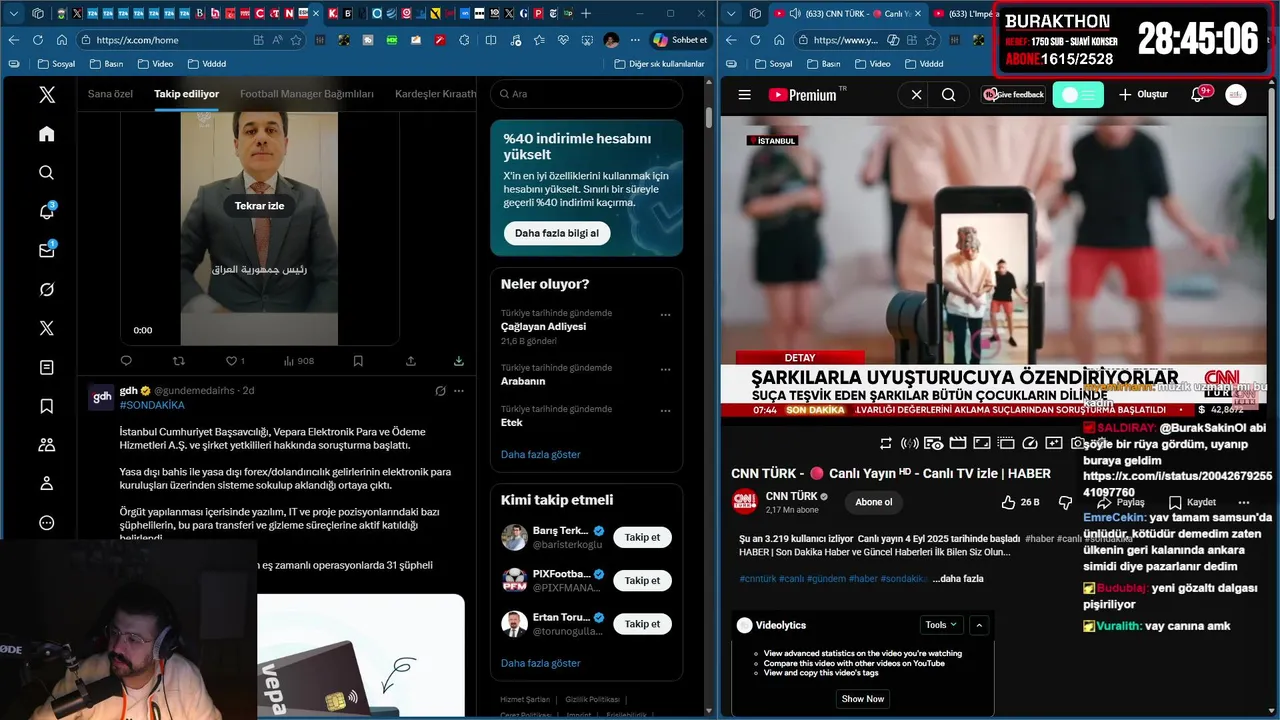
Task: Download the video tweet
Action: pyautogui.click(x=459, y=361)
